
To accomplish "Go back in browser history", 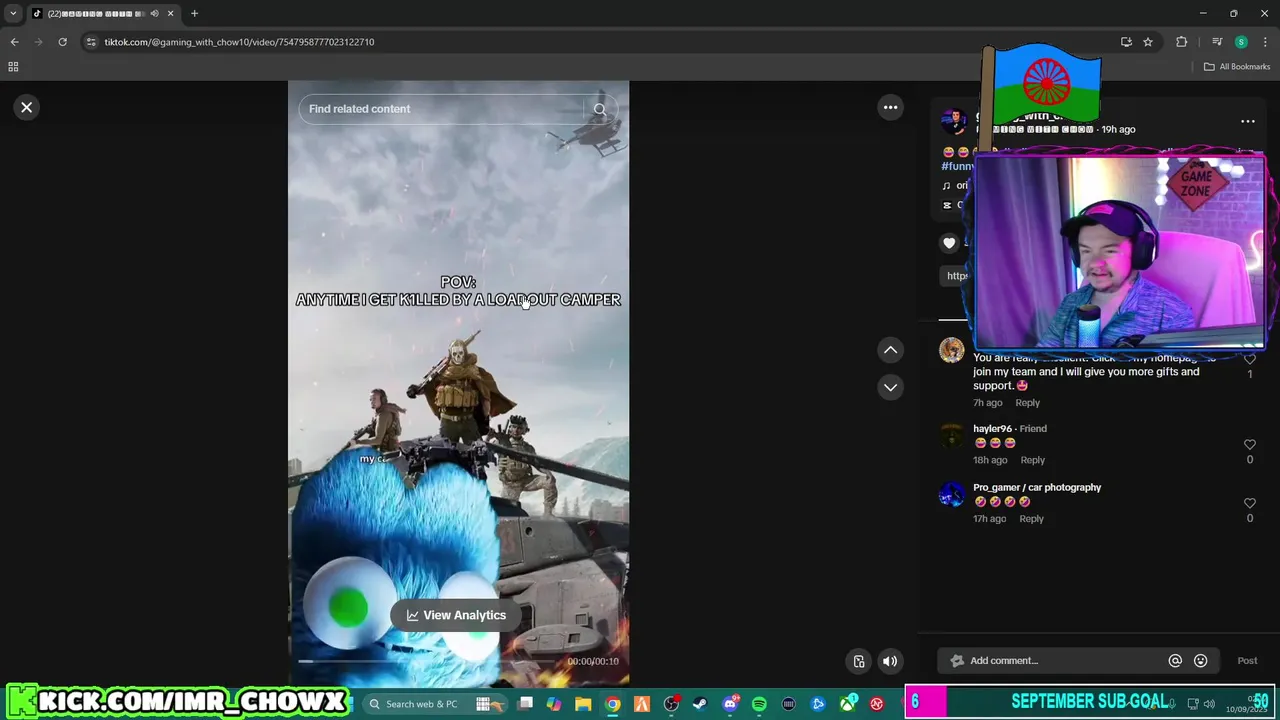I will [x=14, y=42].
